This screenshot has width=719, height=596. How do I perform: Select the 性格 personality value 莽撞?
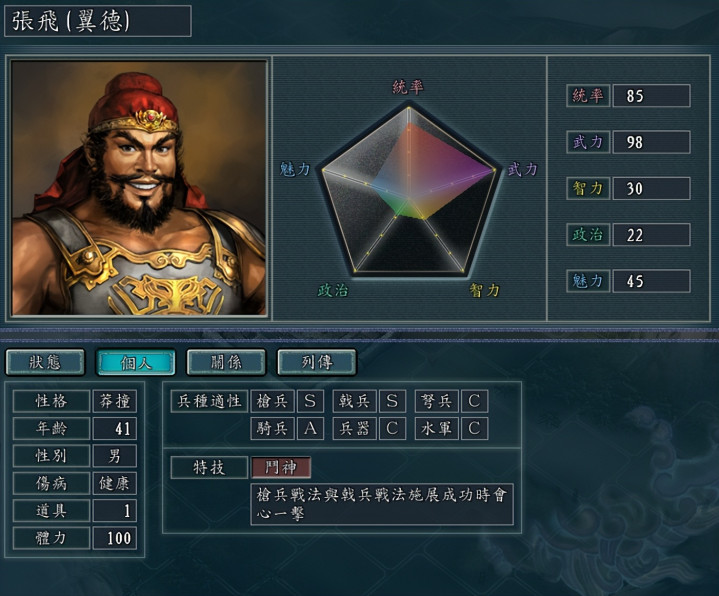pyautogui.click(x=115, y=401)
